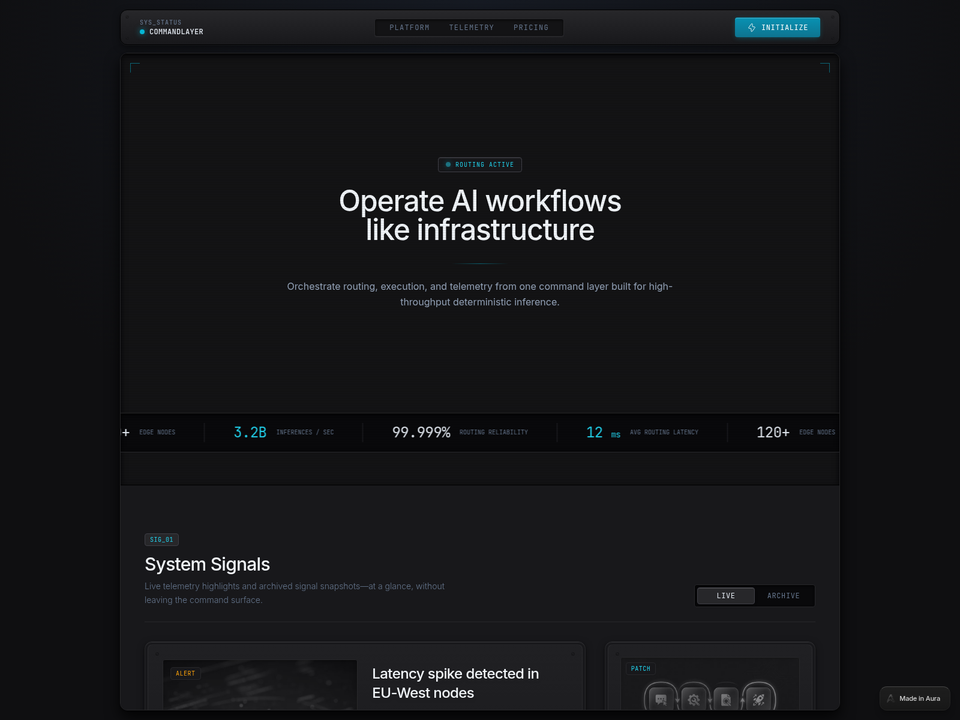Image resolution: width=960 pixels, height=720 pixels.
Task: Click the System Signals heading
Action: coord(207,564)
